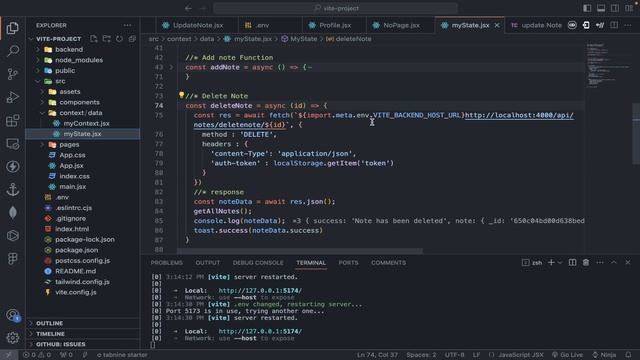Open the anchor icon view in activity bar
The image size is (640, 360).
click(13, 189)
